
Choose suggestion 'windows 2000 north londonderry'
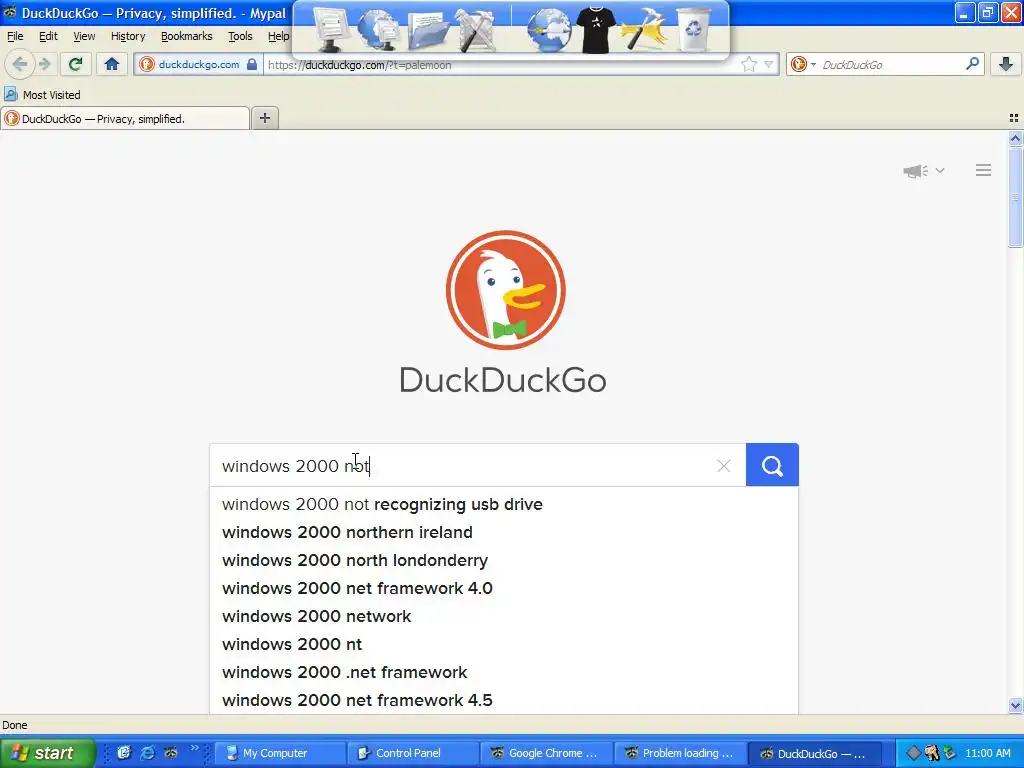click(x=504, y=560)
